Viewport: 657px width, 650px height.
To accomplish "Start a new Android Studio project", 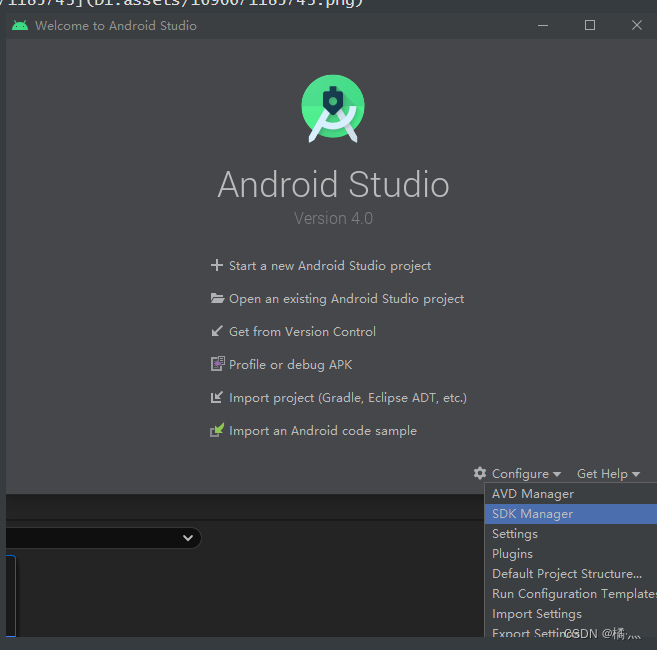I will pyautogui.click(x=330, y=266).
